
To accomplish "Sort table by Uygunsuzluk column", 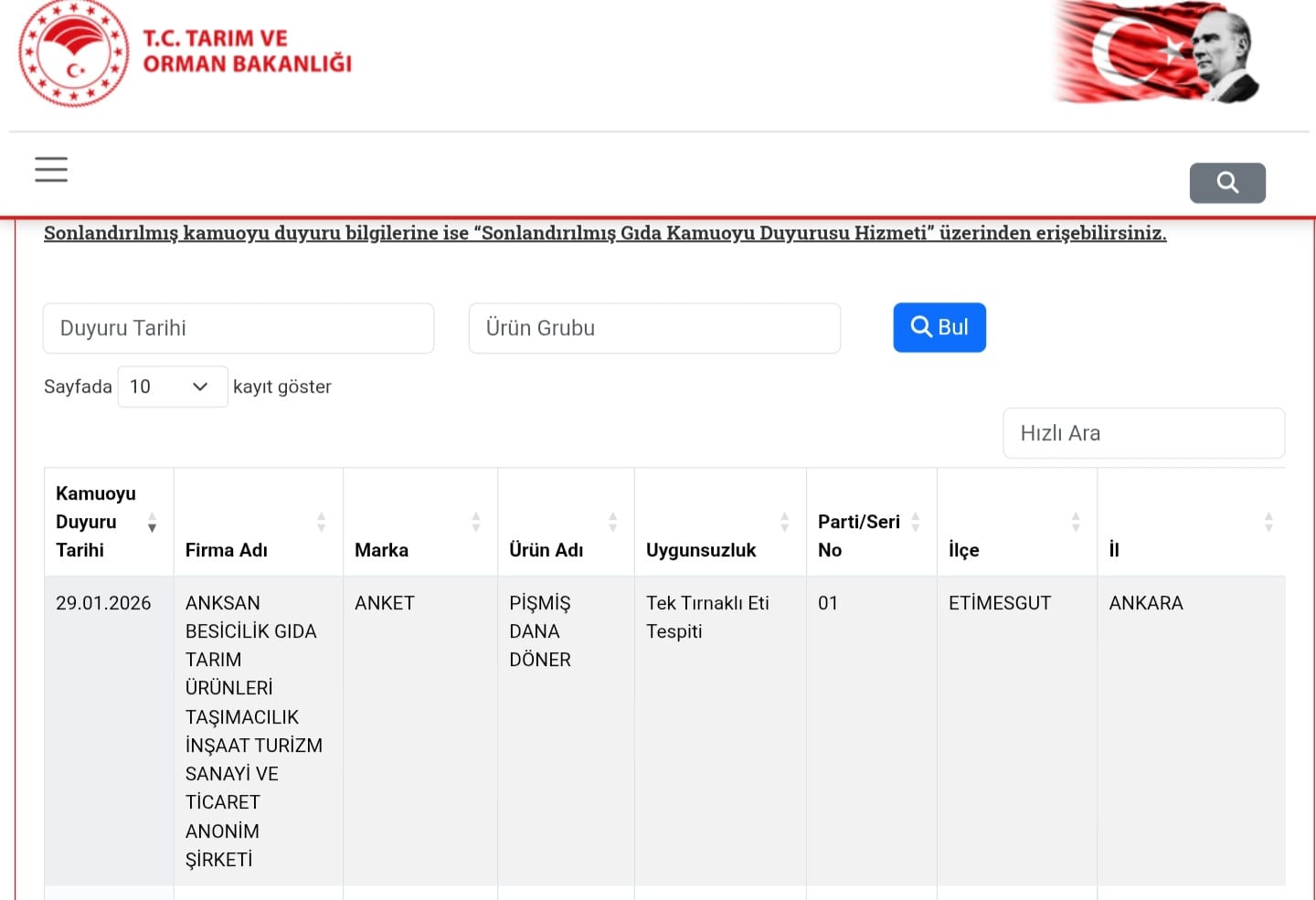I will click(784, 522).
